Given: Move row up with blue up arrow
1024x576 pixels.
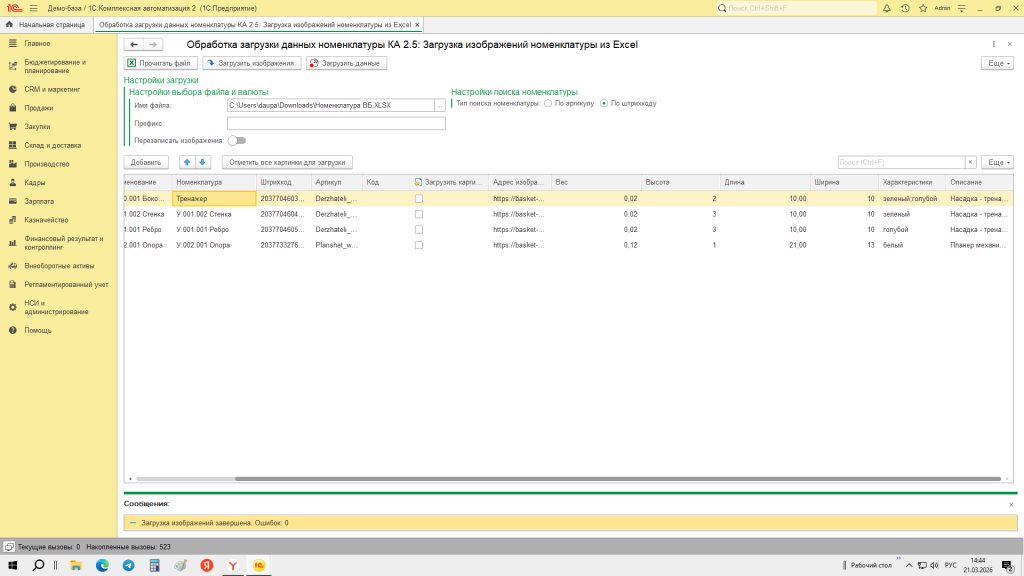Looking at the screenshot, I should coord(187,162).
